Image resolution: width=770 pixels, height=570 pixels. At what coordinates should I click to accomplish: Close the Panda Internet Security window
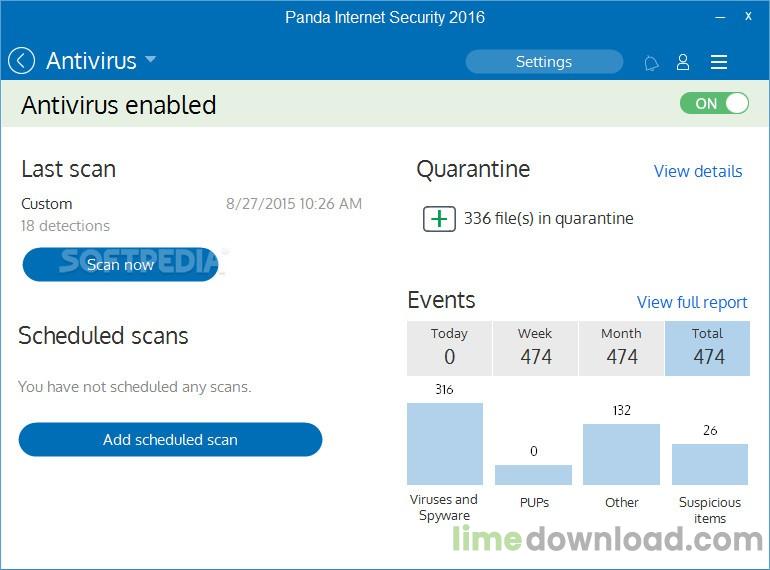coord(748,17)
